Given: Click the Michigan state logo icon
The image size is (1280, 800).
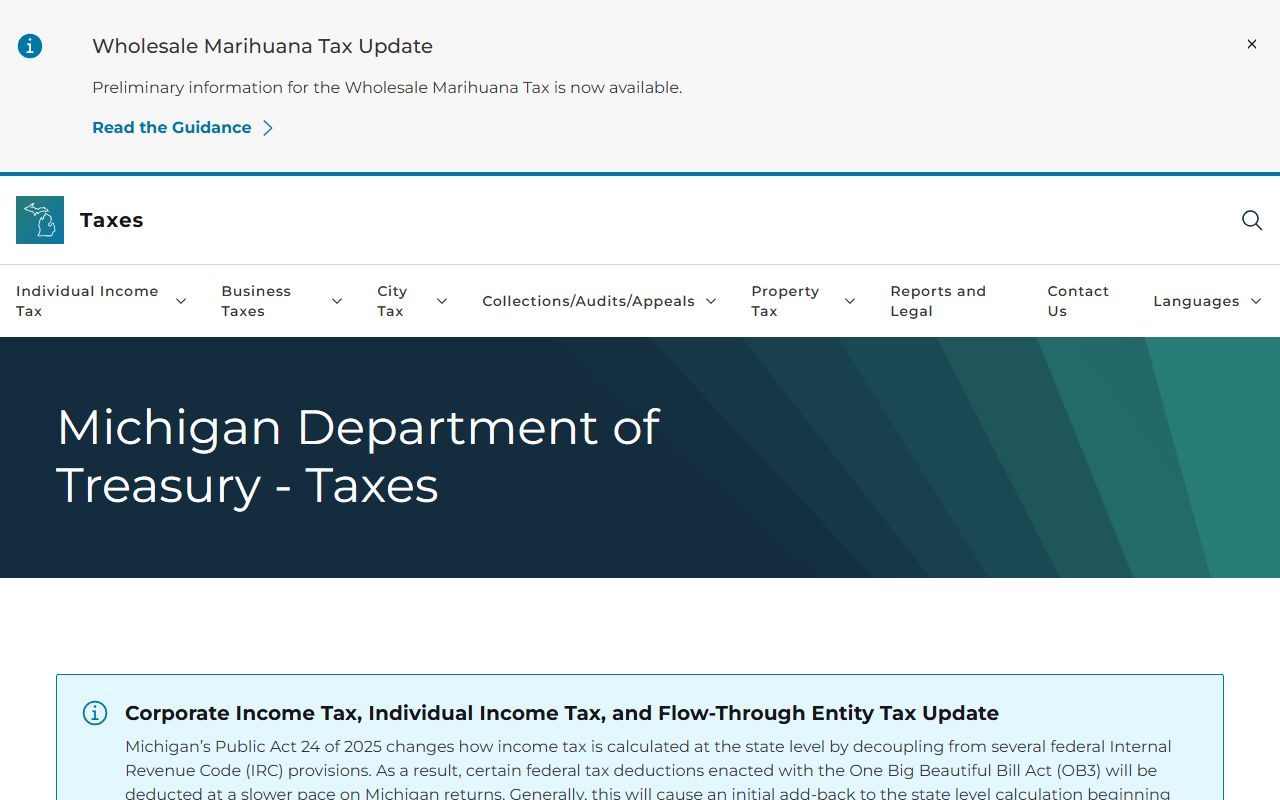Looking at the screenshot, I should point(40,220).
